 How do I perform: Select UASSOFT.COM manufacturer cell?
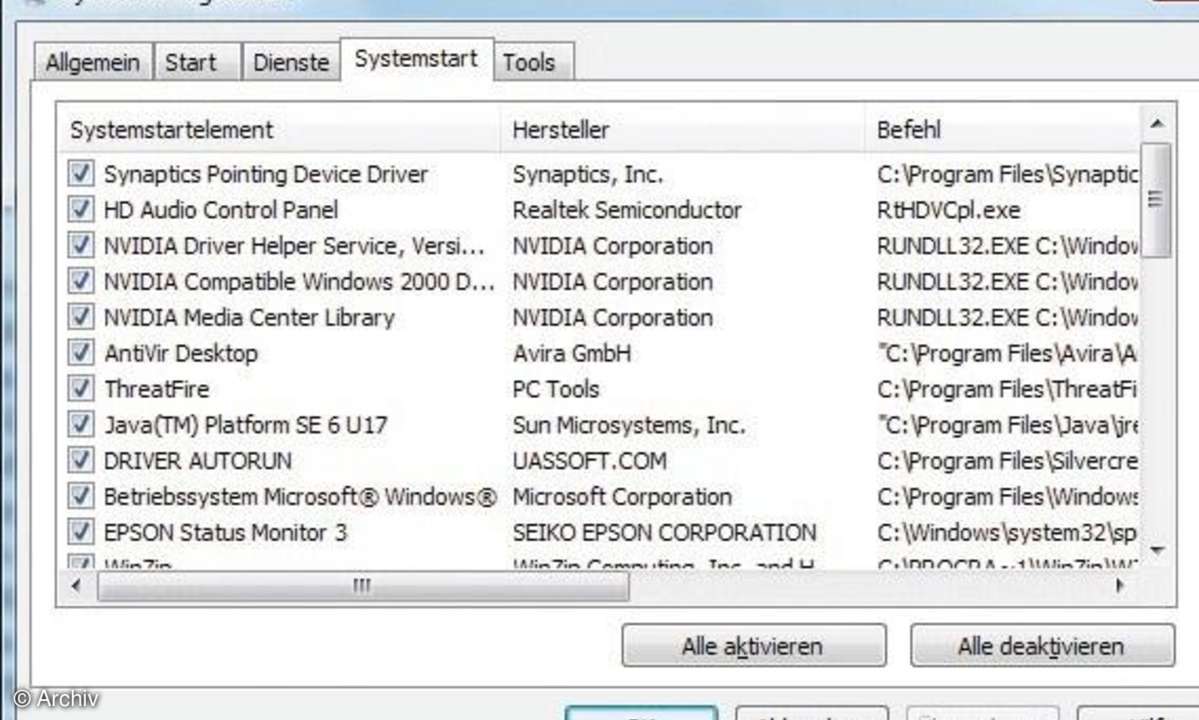[x=590, y=462]
